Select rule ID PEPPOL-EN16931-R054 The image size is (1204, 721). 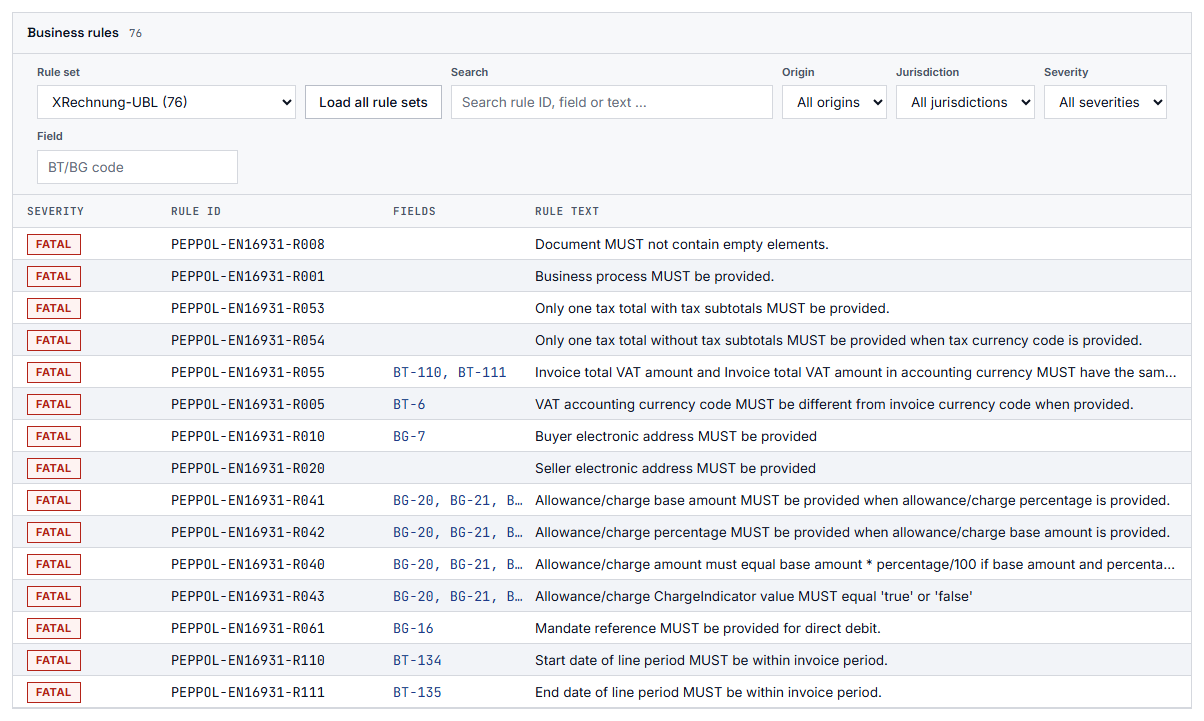pyautogui.click(x=248, y=340)
